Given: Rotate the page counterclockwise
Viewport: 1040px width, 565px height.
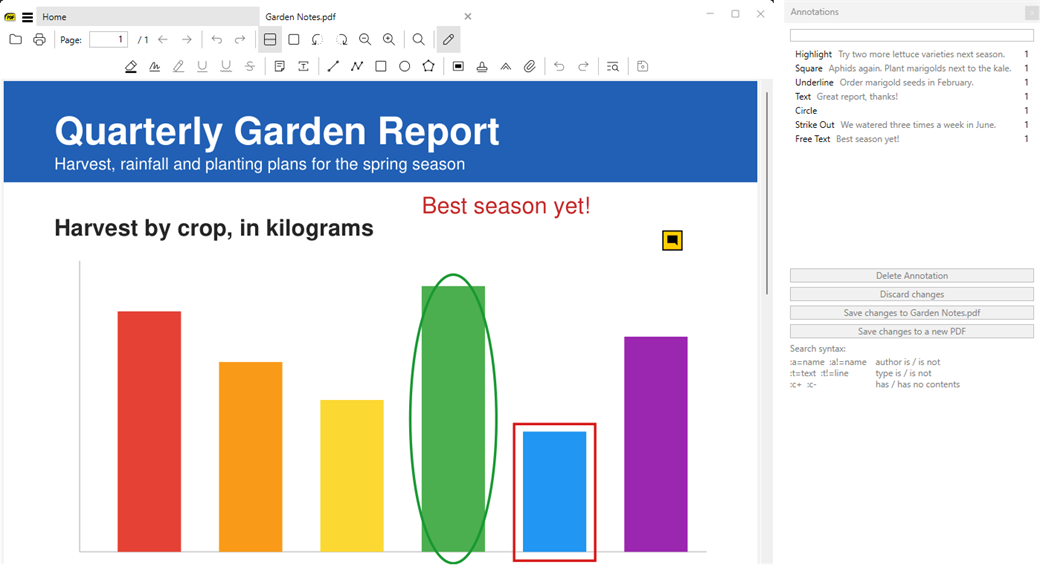Looking at the screenshot, I should click(317, 40).
